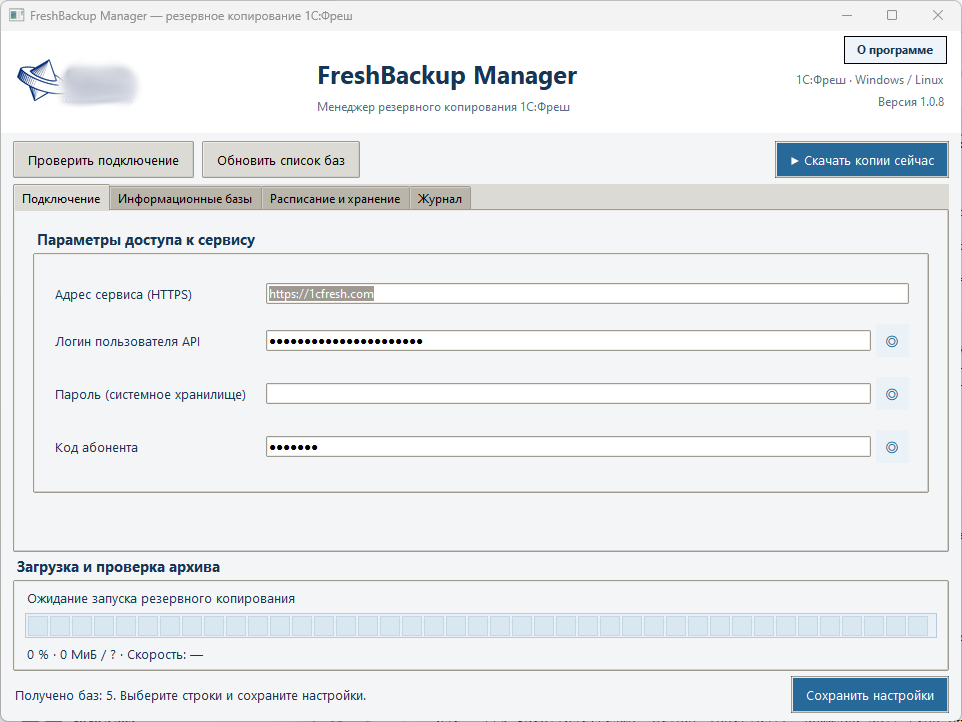The width and height of the screenshot is (962, 722).
Task: Open the Журнал tab
Action: pos(440,199)
